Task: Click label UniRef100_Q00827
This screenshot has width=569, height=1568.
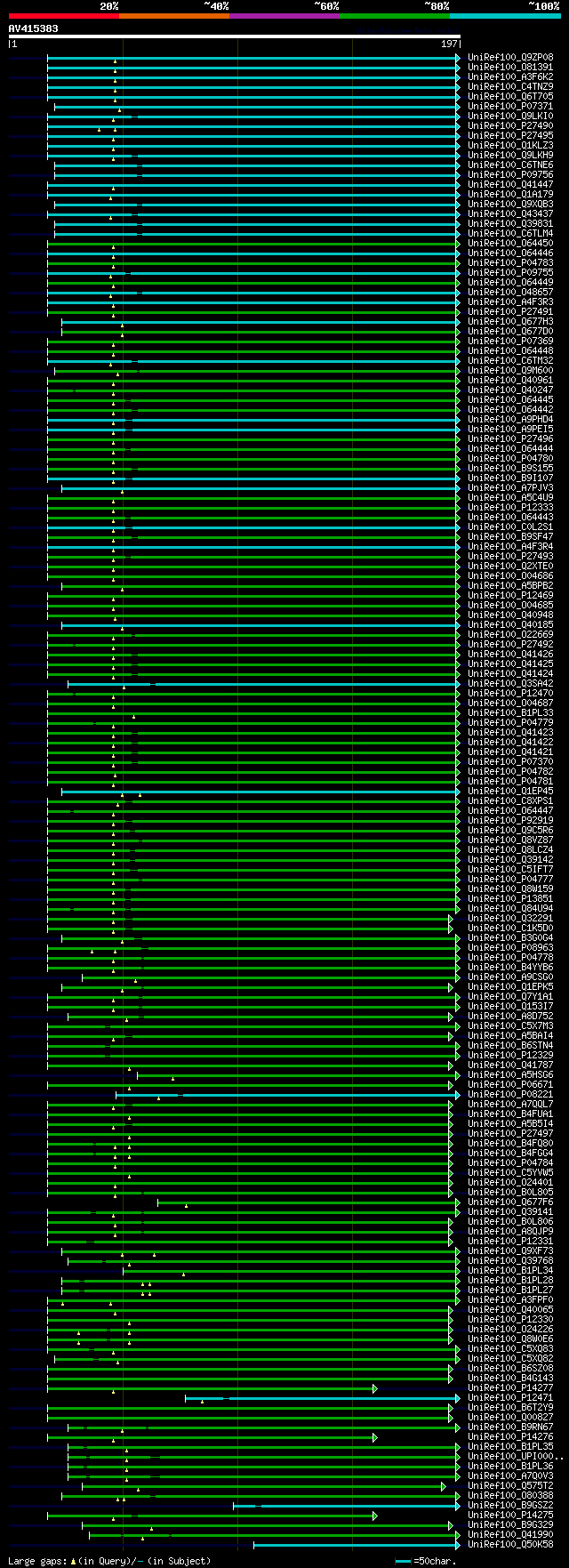Action: (x=510, y=1417)
